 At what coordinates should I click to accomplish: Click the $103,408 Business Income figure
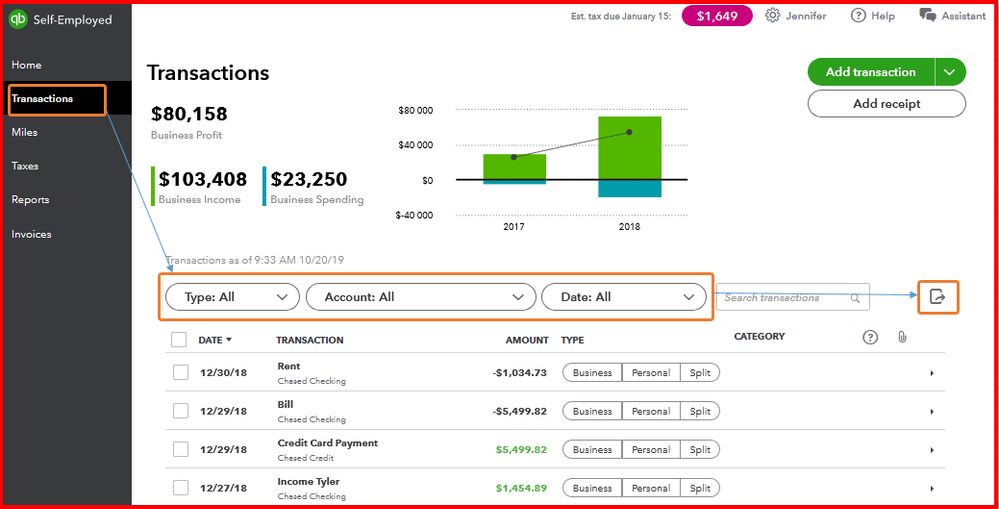(x=203, y=179)
